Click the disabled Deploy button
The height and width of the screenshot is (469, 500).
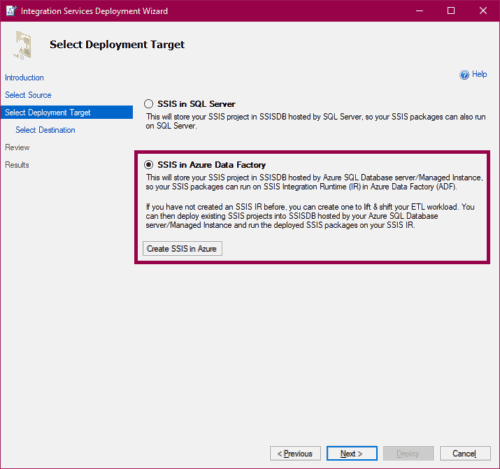pyautogui.click(x=408, y=453)
